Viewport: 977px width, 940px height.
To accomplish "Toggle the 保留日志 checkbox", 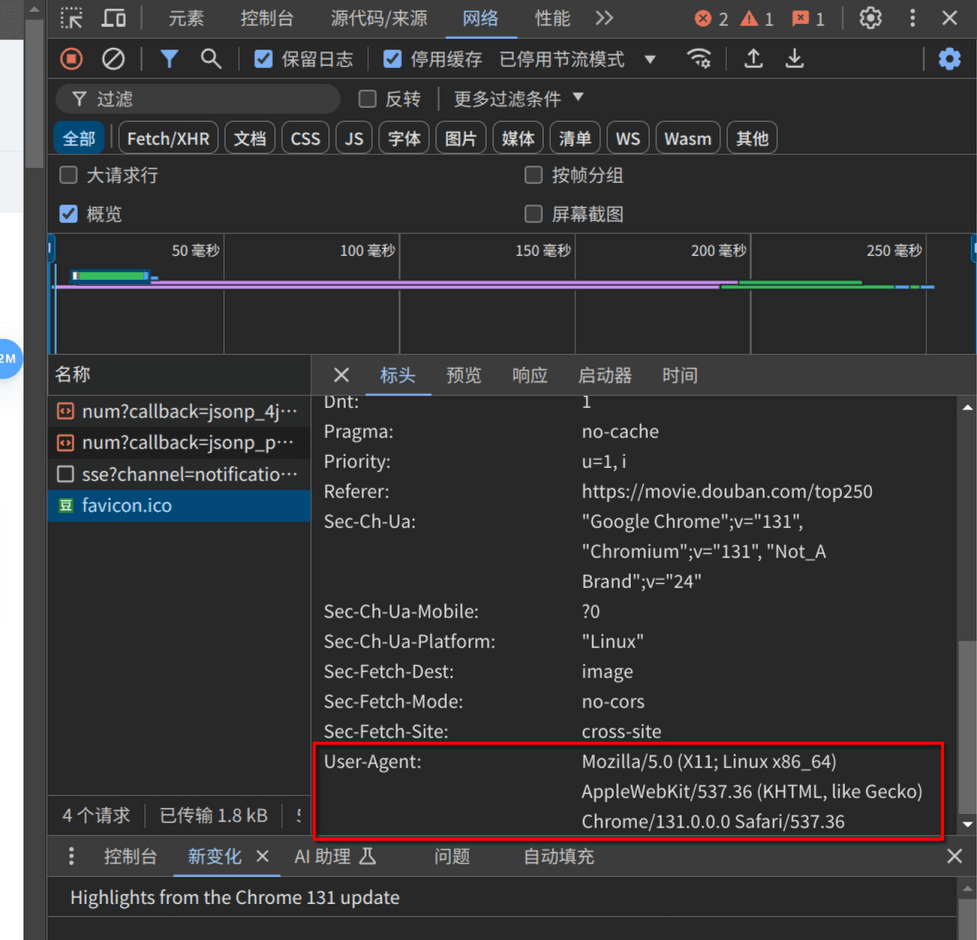I will pos(264,59).
